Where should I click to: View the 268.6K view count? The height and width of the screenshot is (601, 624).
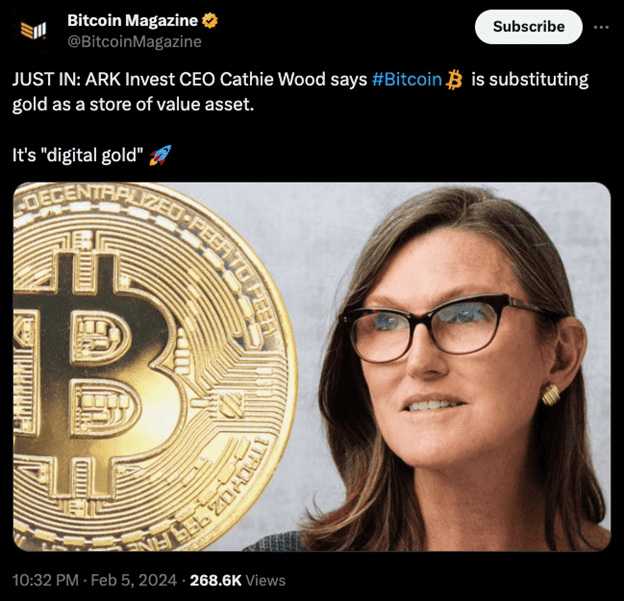pyautogui.click(x=216, y=580)
